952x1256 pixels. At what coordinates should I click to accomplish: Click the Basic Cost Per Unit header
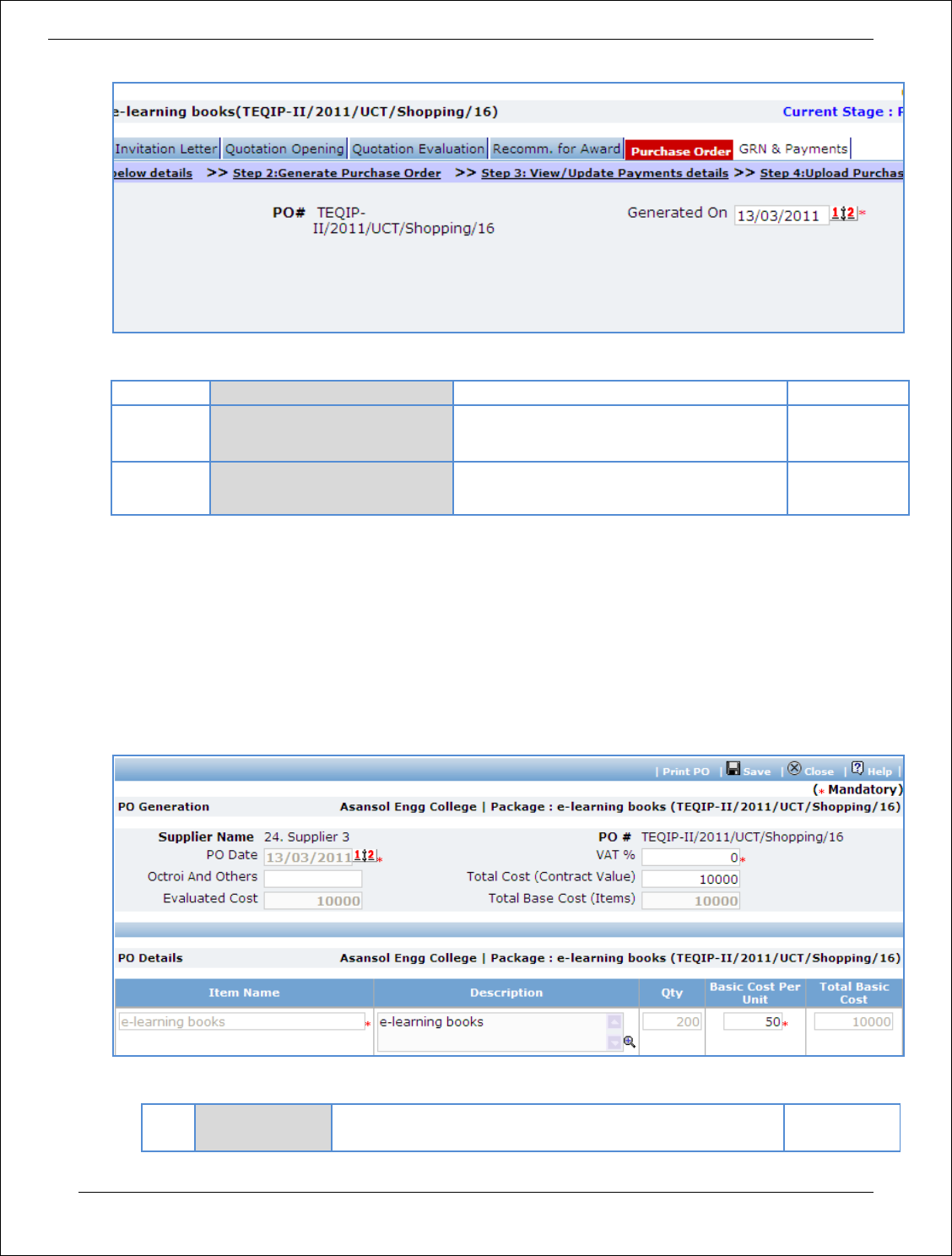point(755,993)
